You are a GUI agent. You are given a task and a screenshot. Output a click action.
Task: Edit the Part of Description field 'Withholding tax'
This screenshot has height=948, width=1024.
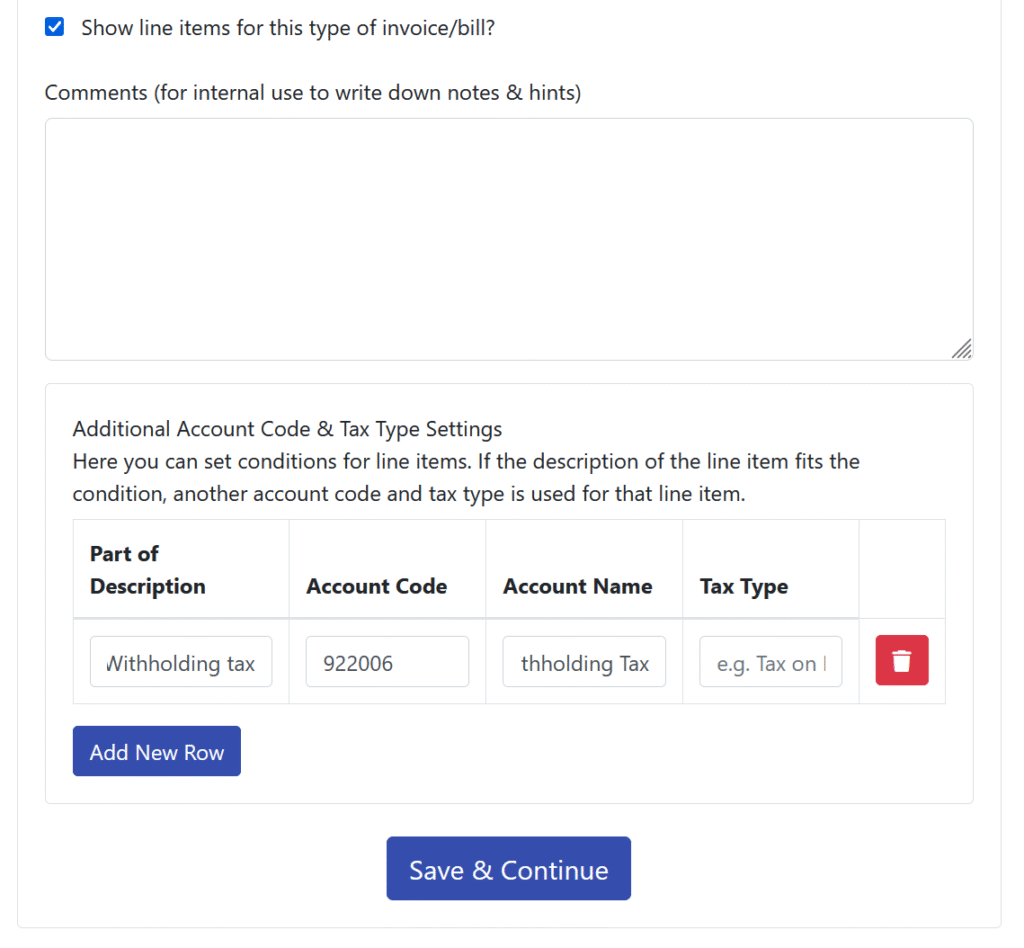coord(181,661)
